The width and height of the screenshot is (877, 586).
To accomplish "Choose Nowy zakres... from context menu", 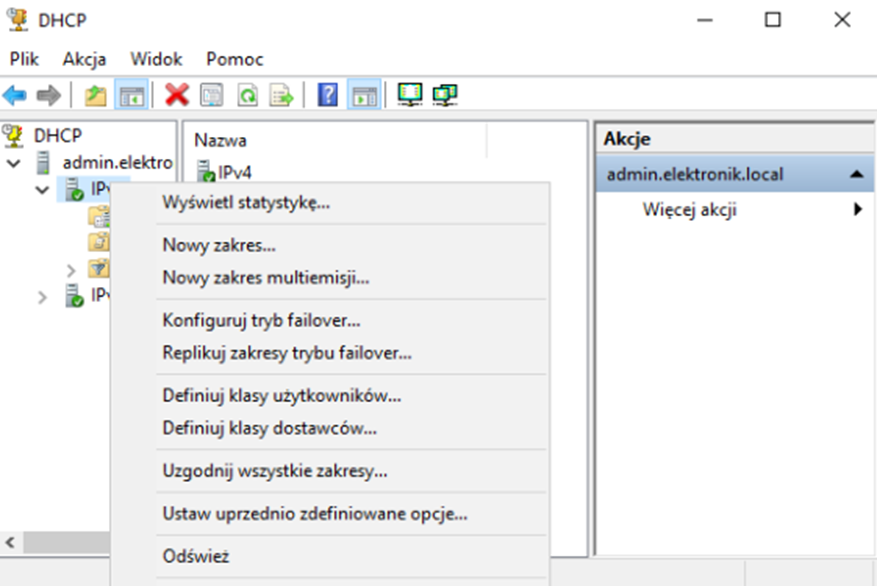I will click(x=219, y=245).
